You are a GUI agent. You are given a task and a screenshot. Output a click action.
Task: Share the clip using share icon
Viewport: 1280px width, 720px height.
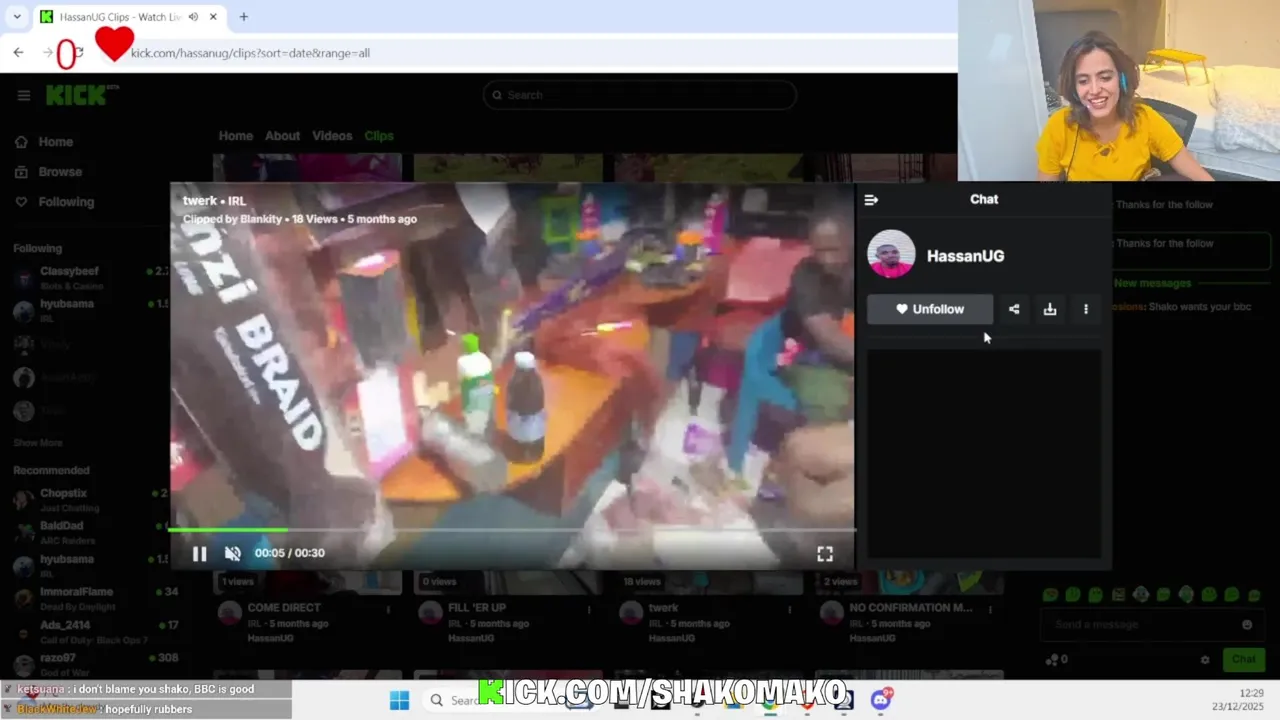point(1014,309)
